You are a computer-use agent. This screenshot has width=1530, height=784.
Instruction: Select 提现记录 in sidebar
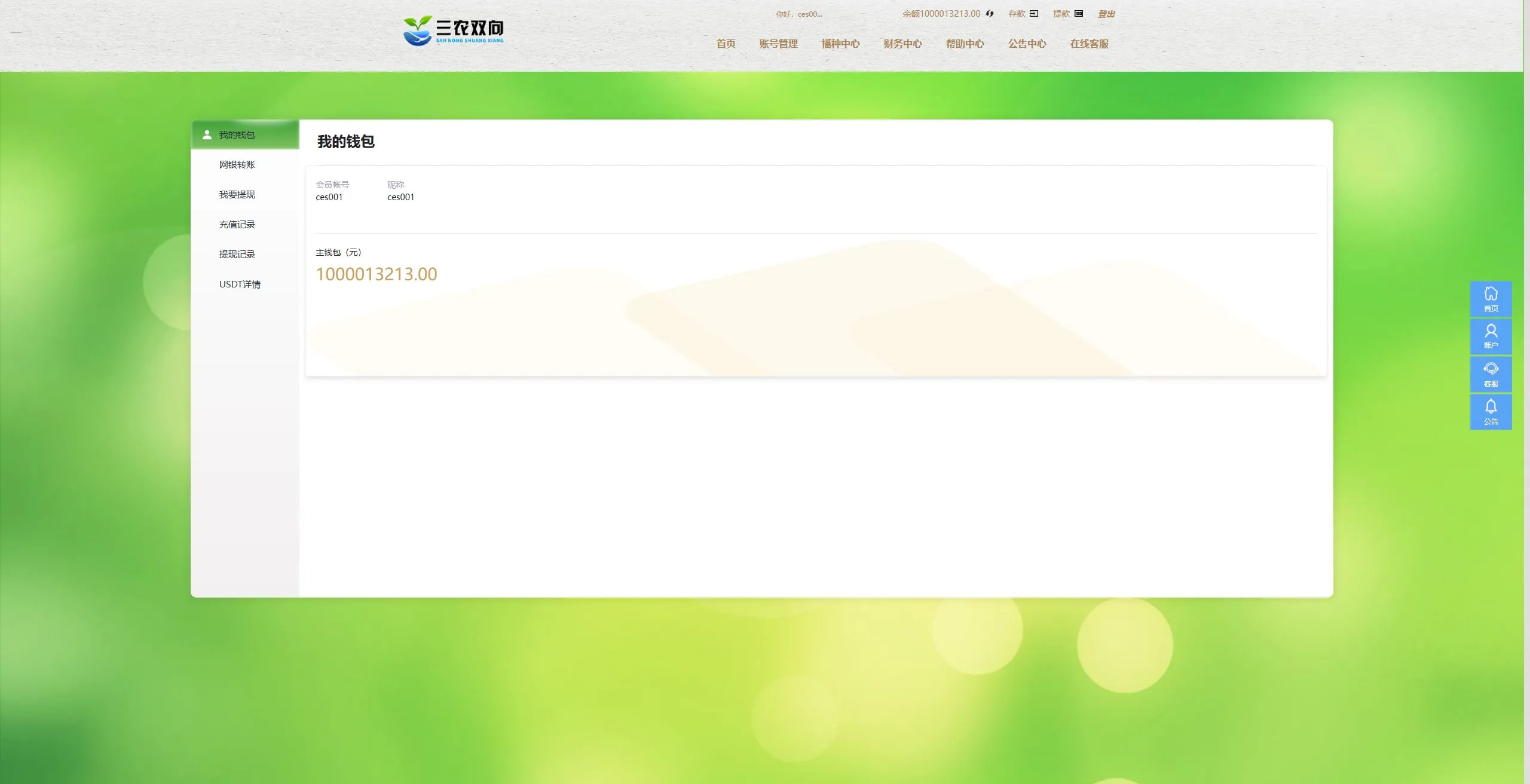[245, 254]
